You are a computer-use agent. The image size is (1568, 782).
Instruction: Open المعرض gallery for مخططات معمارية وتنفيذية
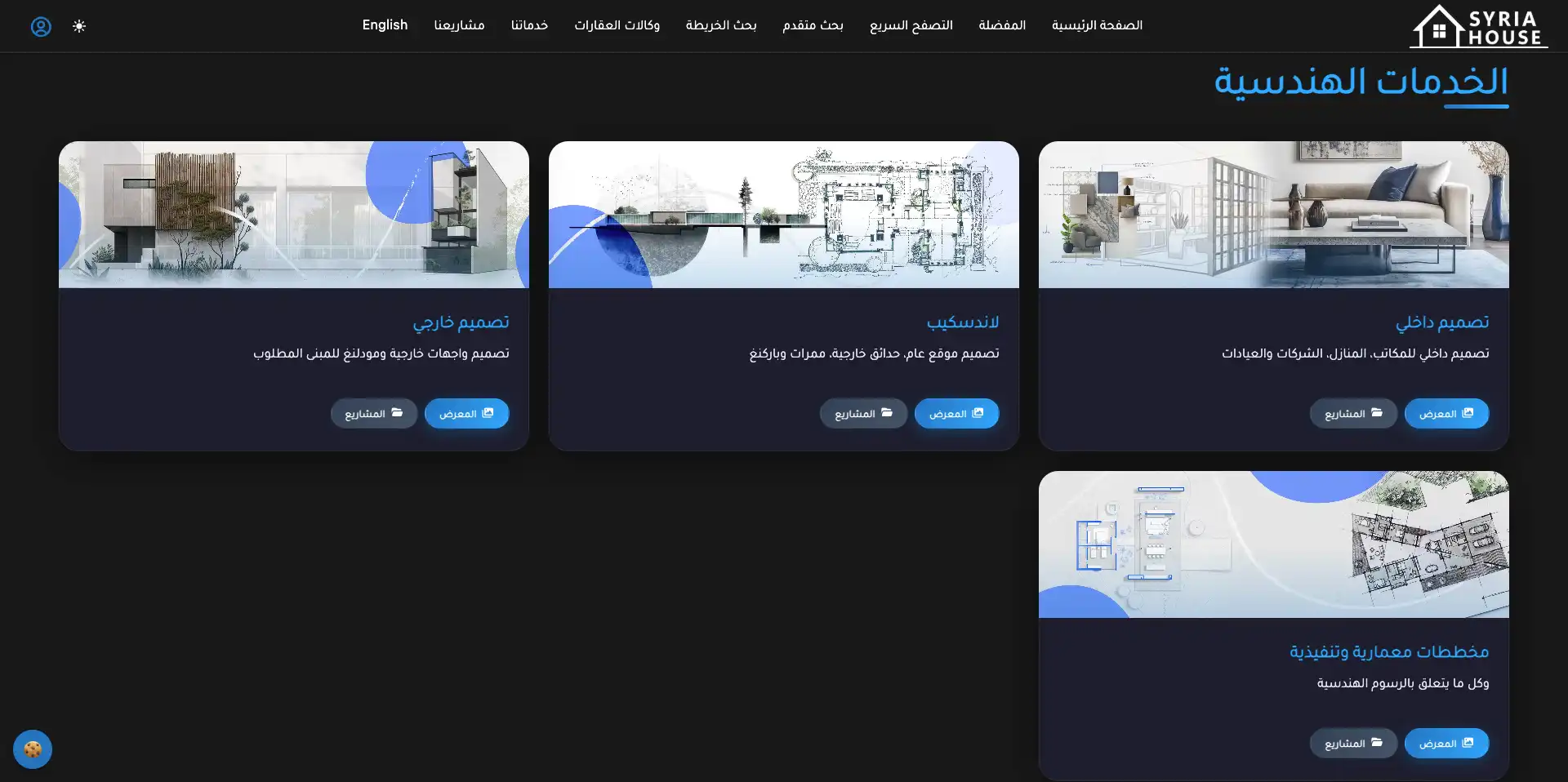1446,744
